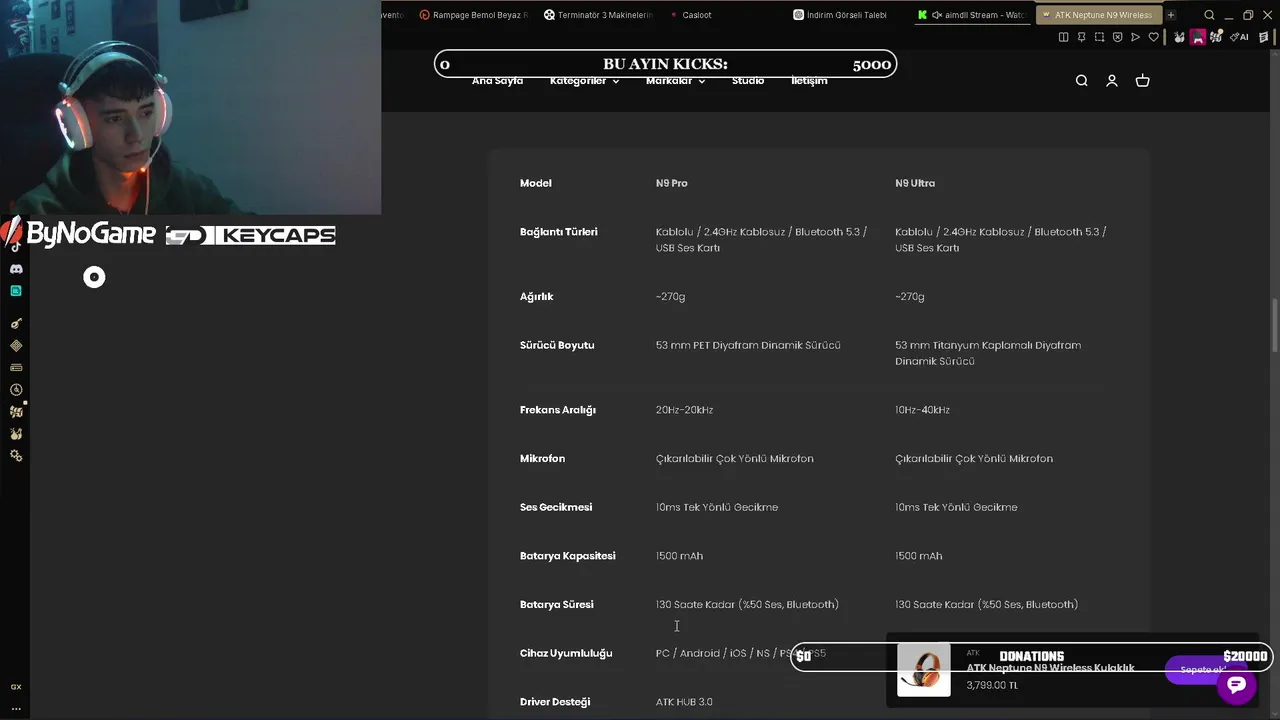The image size is (1280, 720).
Task: Add page to bookmarks heart icon
Action: pyautogui.click(x=1153, y=37)
